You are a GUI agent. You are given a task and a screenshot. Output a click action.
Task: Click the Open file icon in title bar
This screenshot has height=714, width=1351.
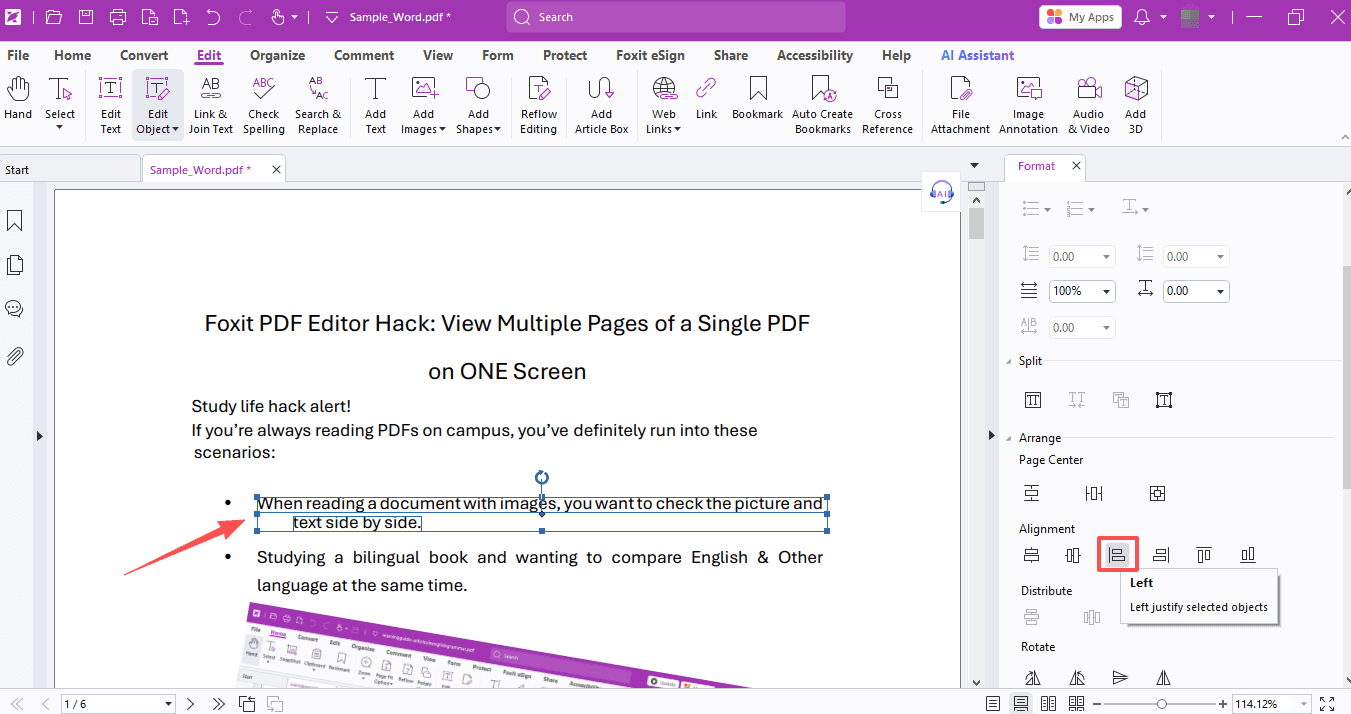[54, 17]
